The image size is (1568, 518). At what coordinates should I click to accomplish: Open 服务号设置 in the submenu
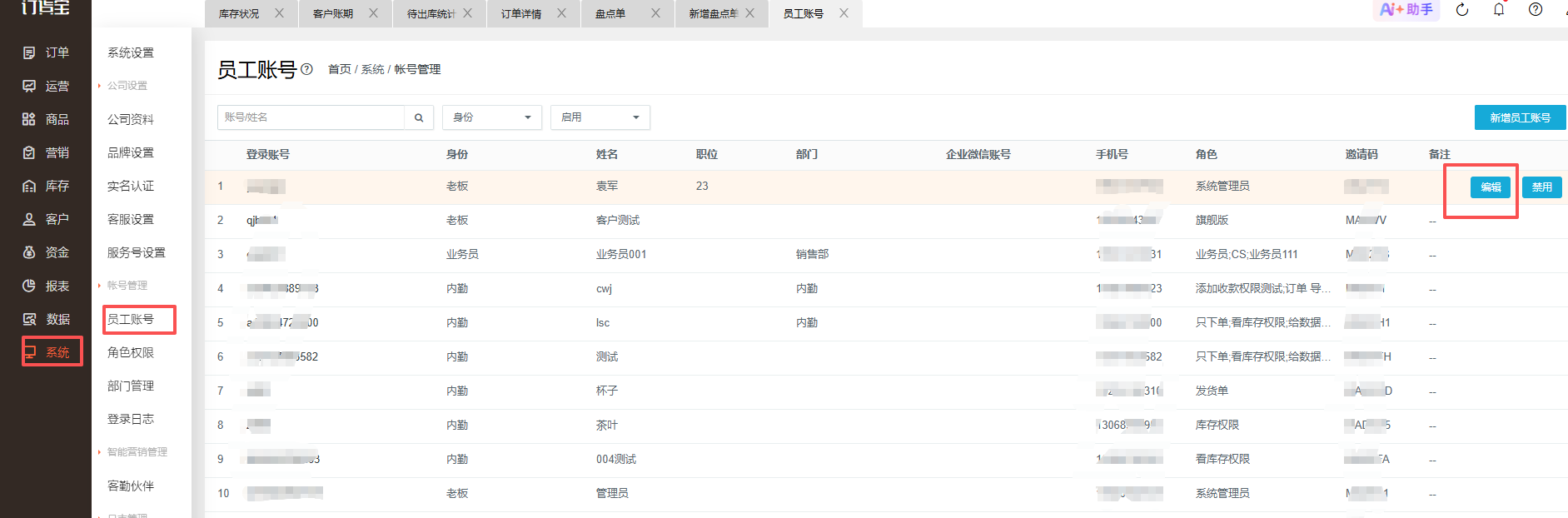(137, 252)
